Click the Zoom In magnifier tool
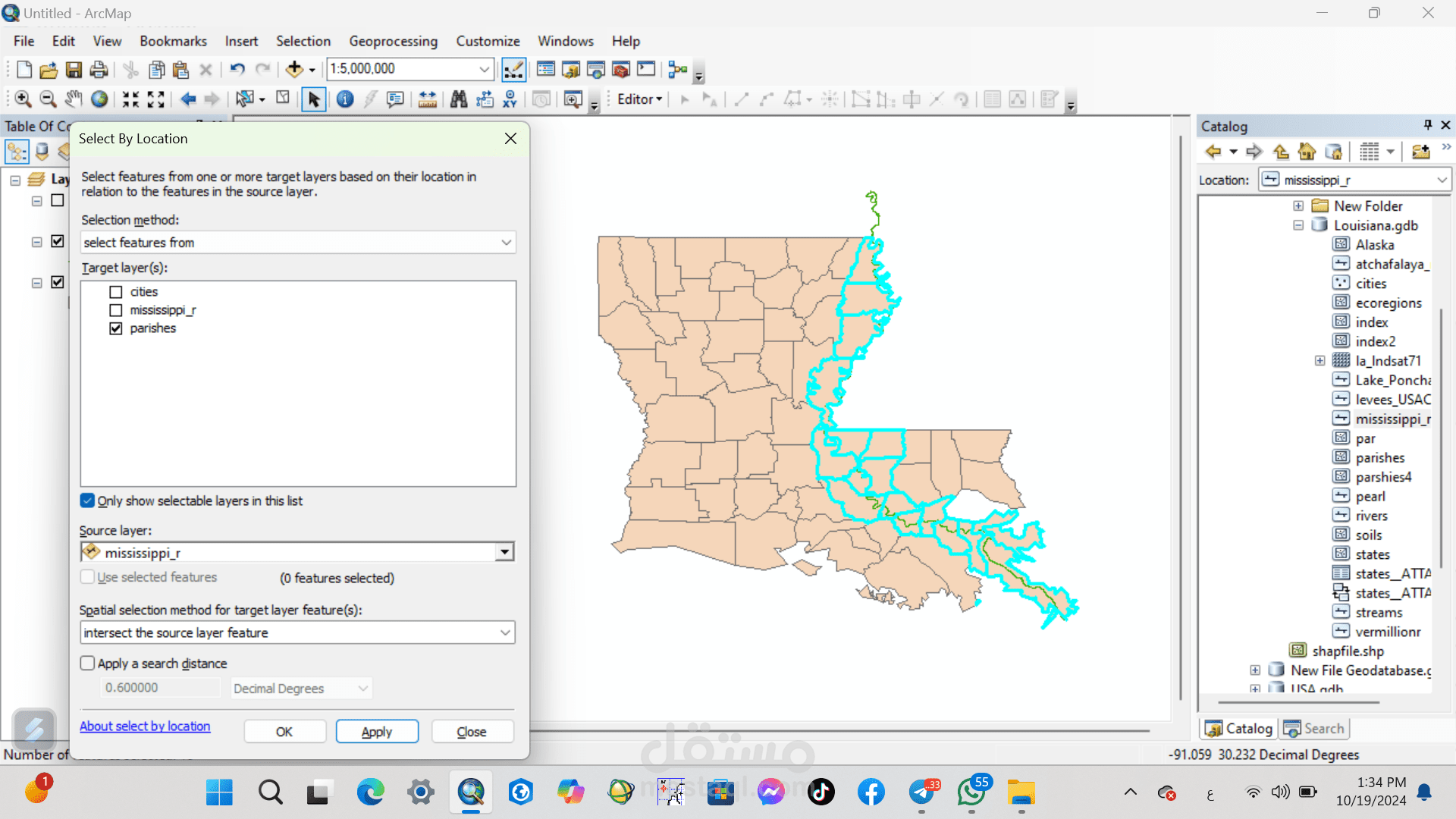The width and height of the screenshot is (1456, 819). 23,99
